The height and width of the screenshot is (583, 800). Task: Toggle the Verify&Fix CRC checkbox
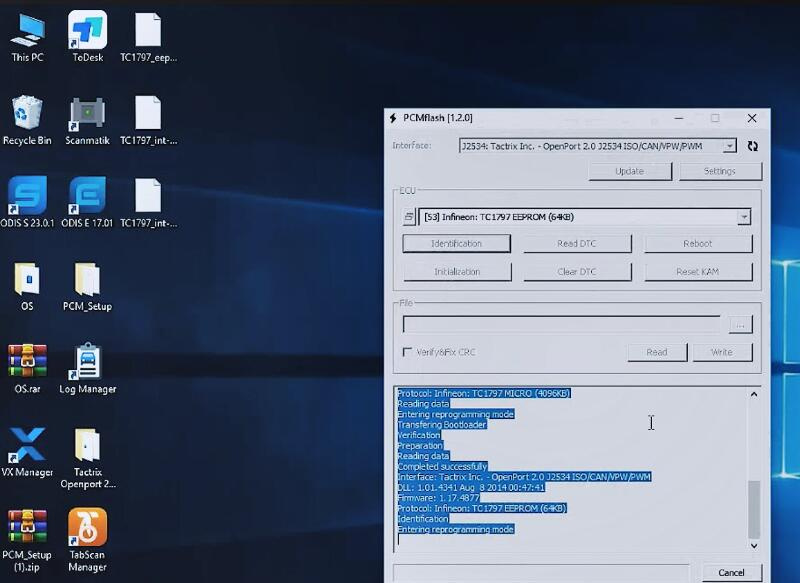coord(408,352)
